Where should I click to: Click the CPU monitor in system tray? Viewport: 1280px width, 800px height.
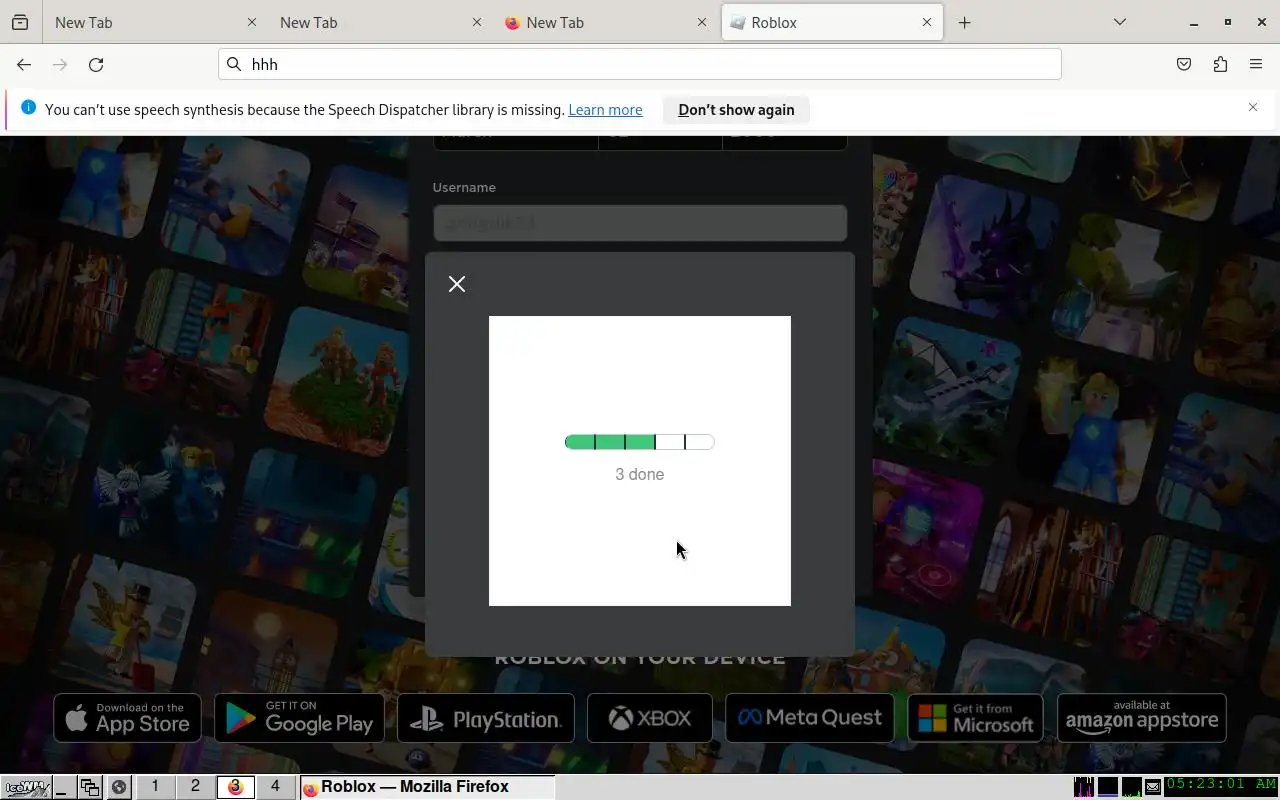[x=1084, y=787]
